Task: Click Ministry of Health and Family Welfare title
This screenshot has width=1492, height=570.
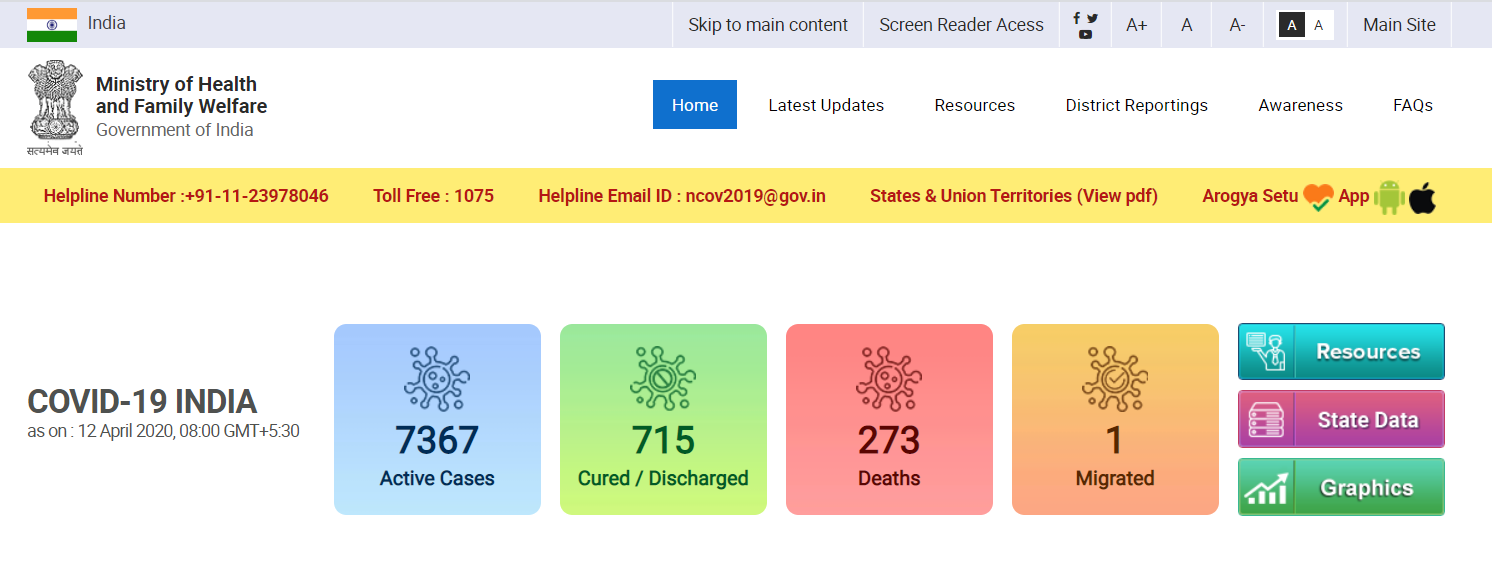Action: point(181,95)
